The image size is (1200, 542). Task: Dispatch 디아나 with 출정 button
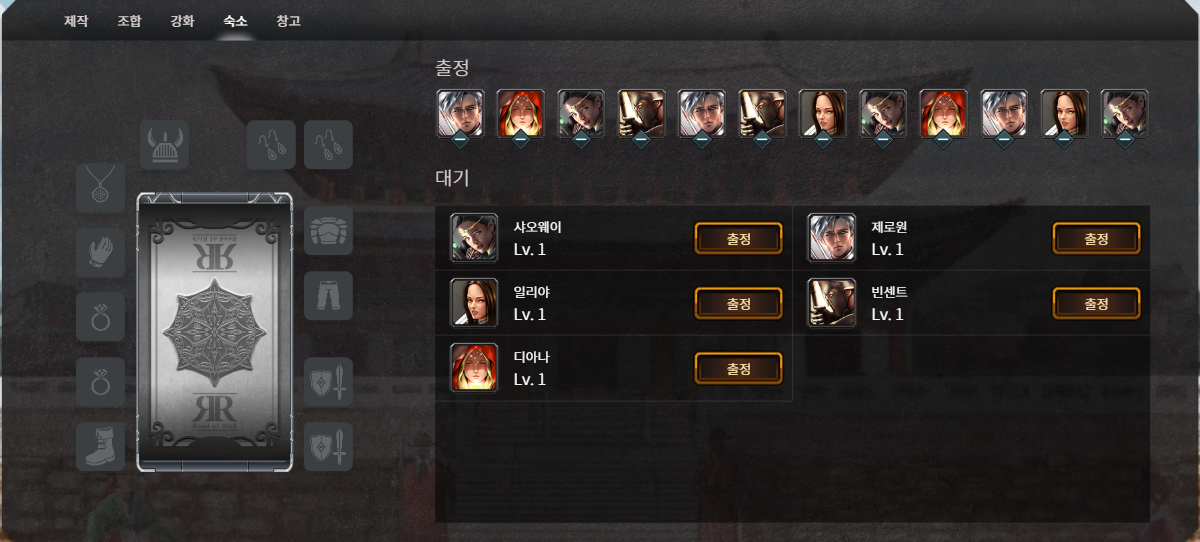(x=738, y=368)
